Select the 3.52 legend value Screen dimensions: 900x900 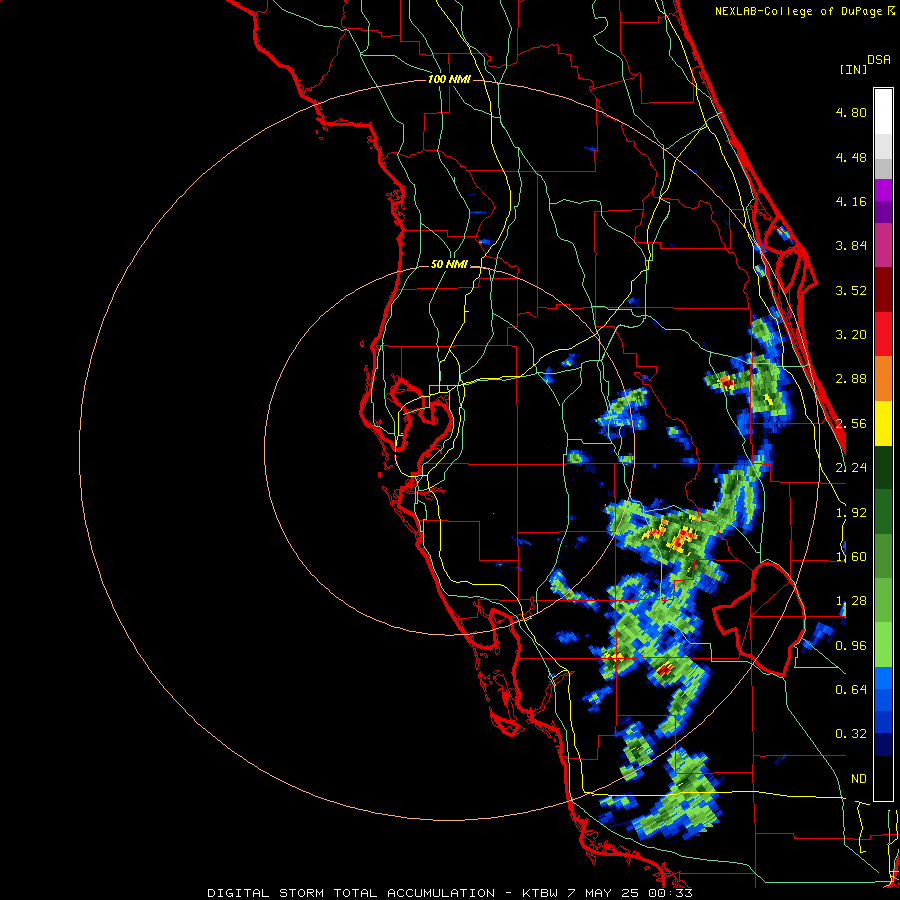(x=851, y=290)
